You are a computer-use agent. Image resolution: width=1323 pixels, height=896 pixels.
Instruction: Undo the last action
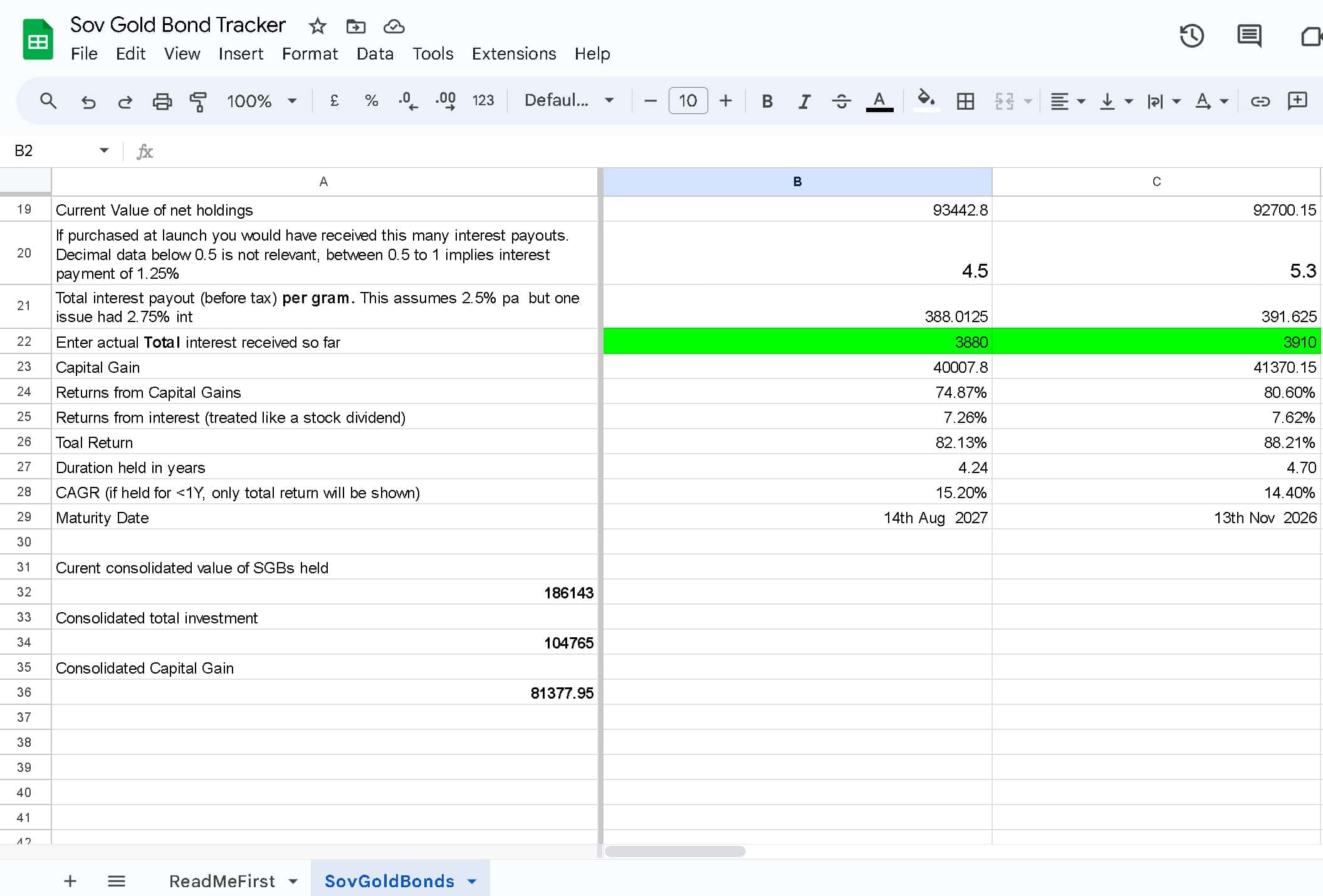coord(88,101)
